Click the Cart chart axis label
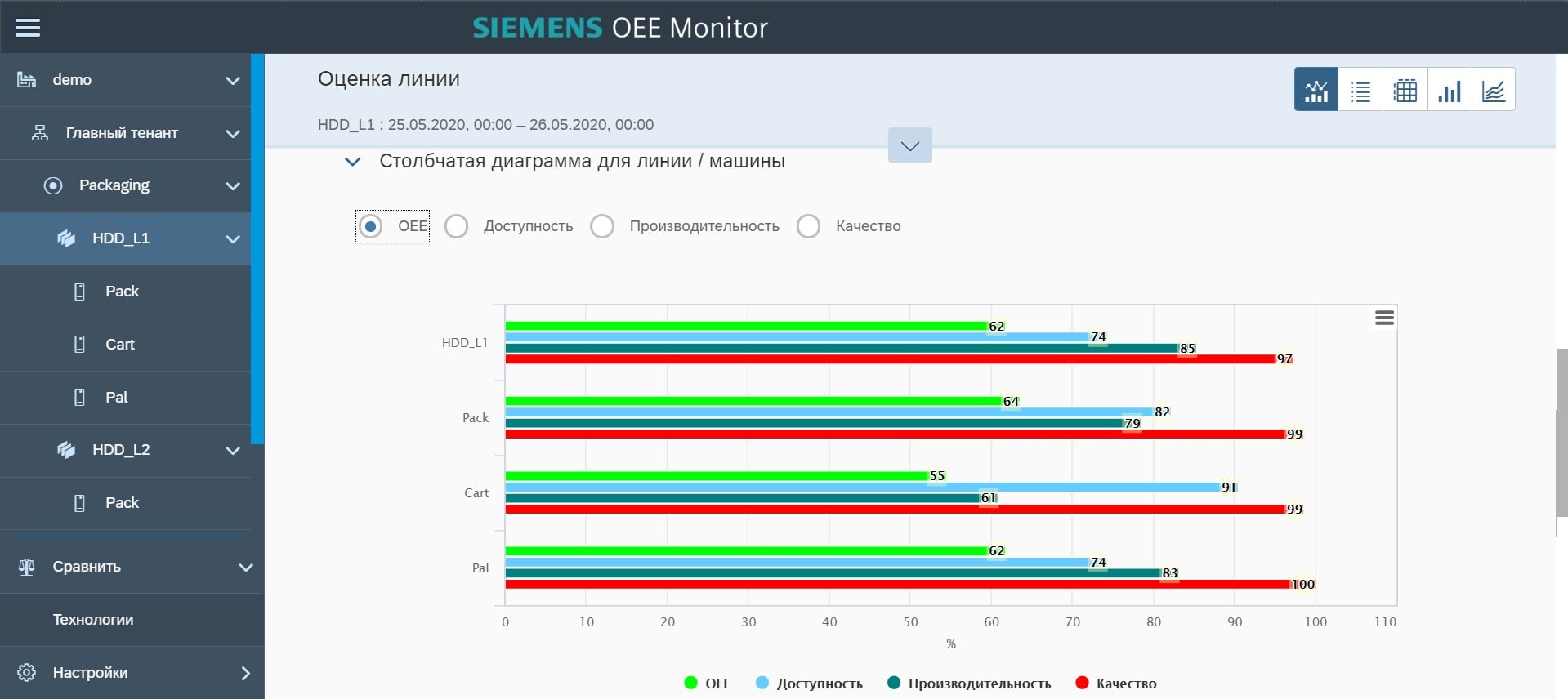1568x699 pixels. tap(476, 493)
